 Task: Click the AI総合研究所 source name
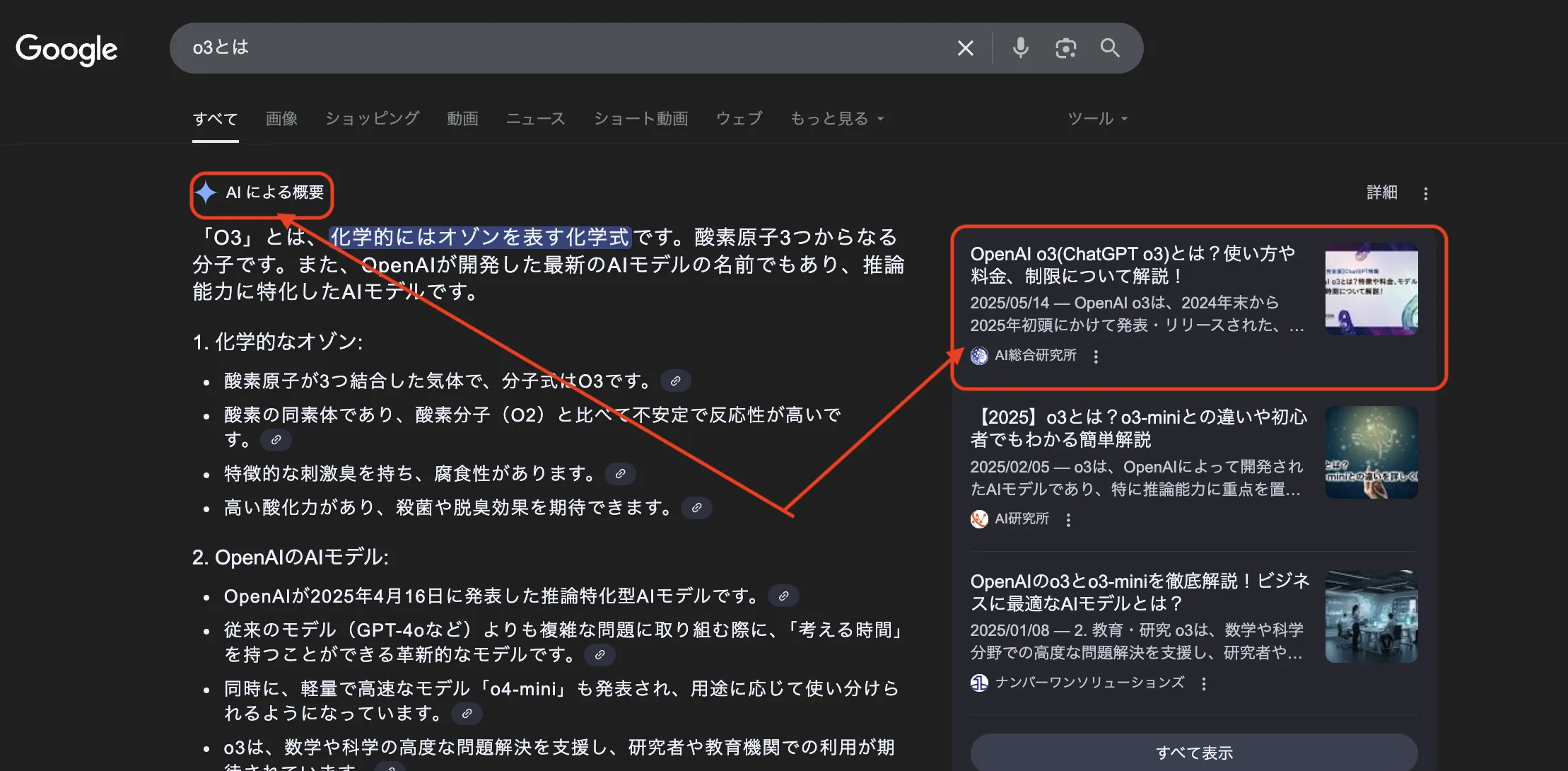pyautogui.click(x=1035, y=356)
